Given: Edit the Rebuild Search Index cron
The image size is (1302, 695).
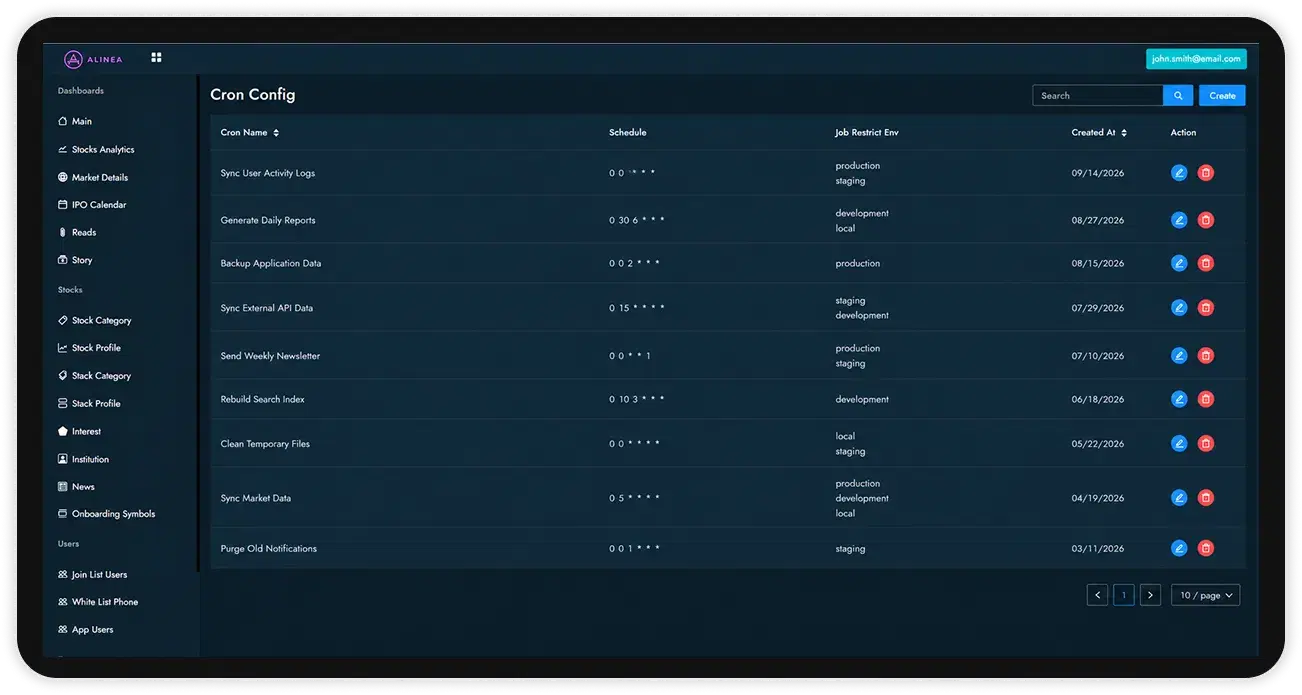Looking at the screenshot, I should point(1179,399).
